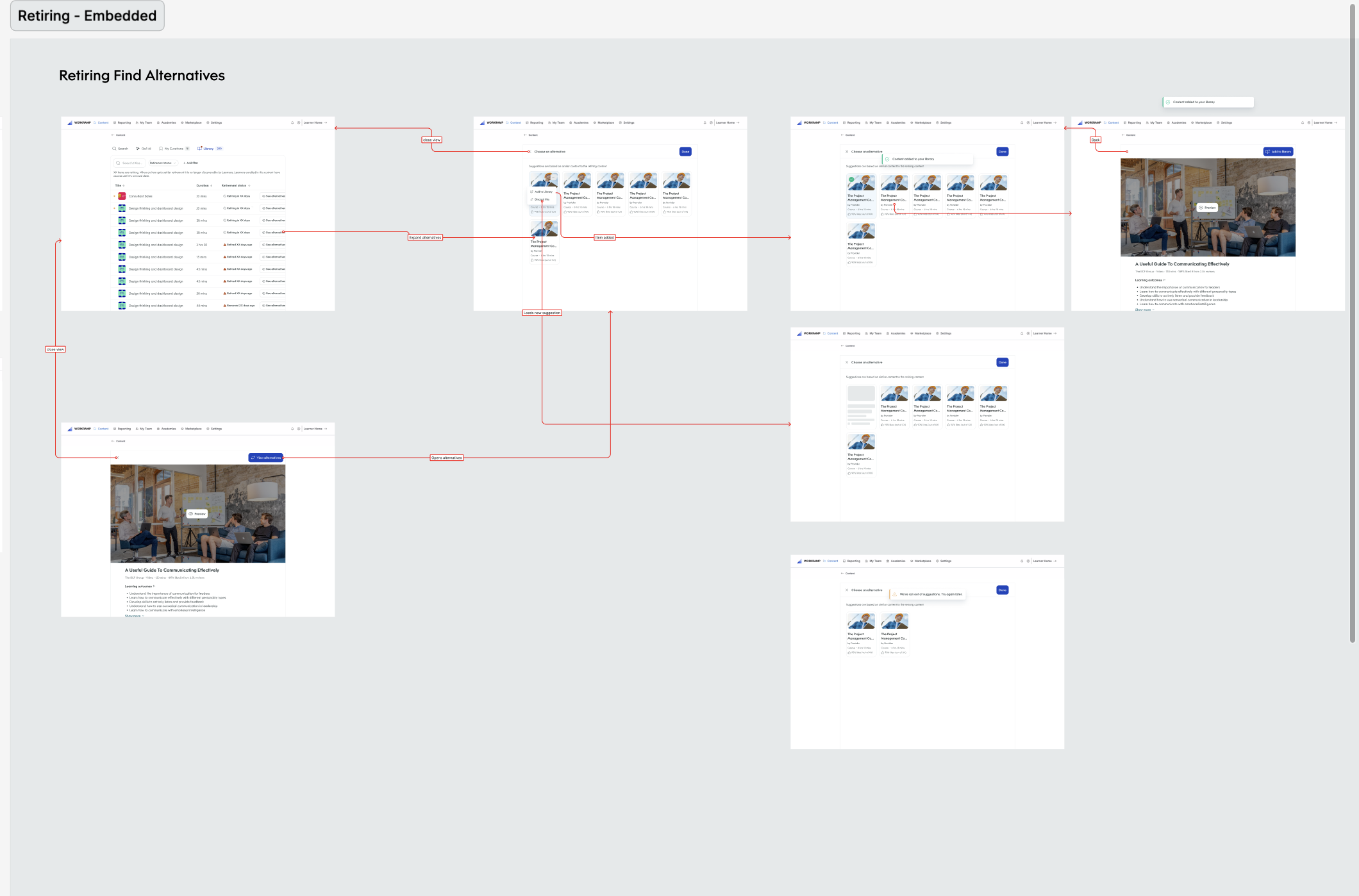Select the 'Retiring - Embedded' section label
The image size is (1359, 896).
(x=87, y=15)
